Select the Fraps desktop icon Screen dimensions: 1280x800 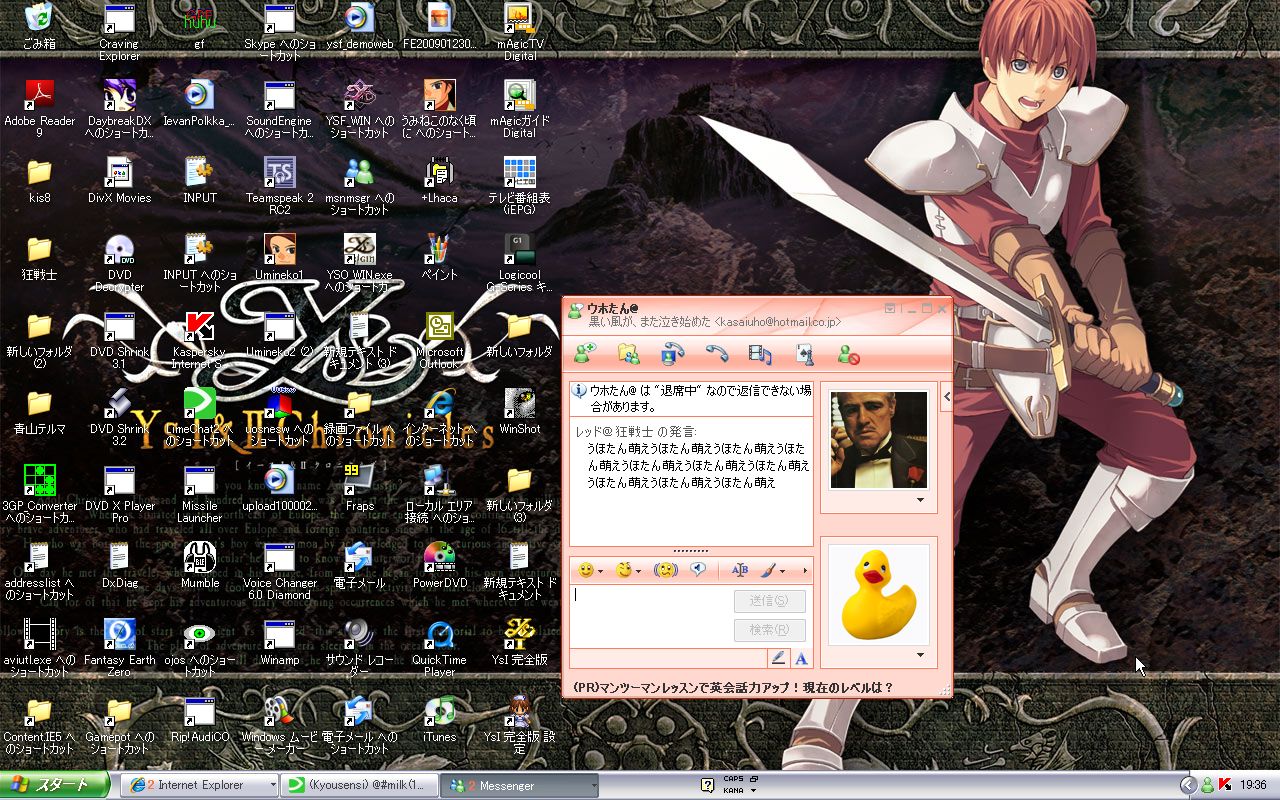(x=359, y=488)
